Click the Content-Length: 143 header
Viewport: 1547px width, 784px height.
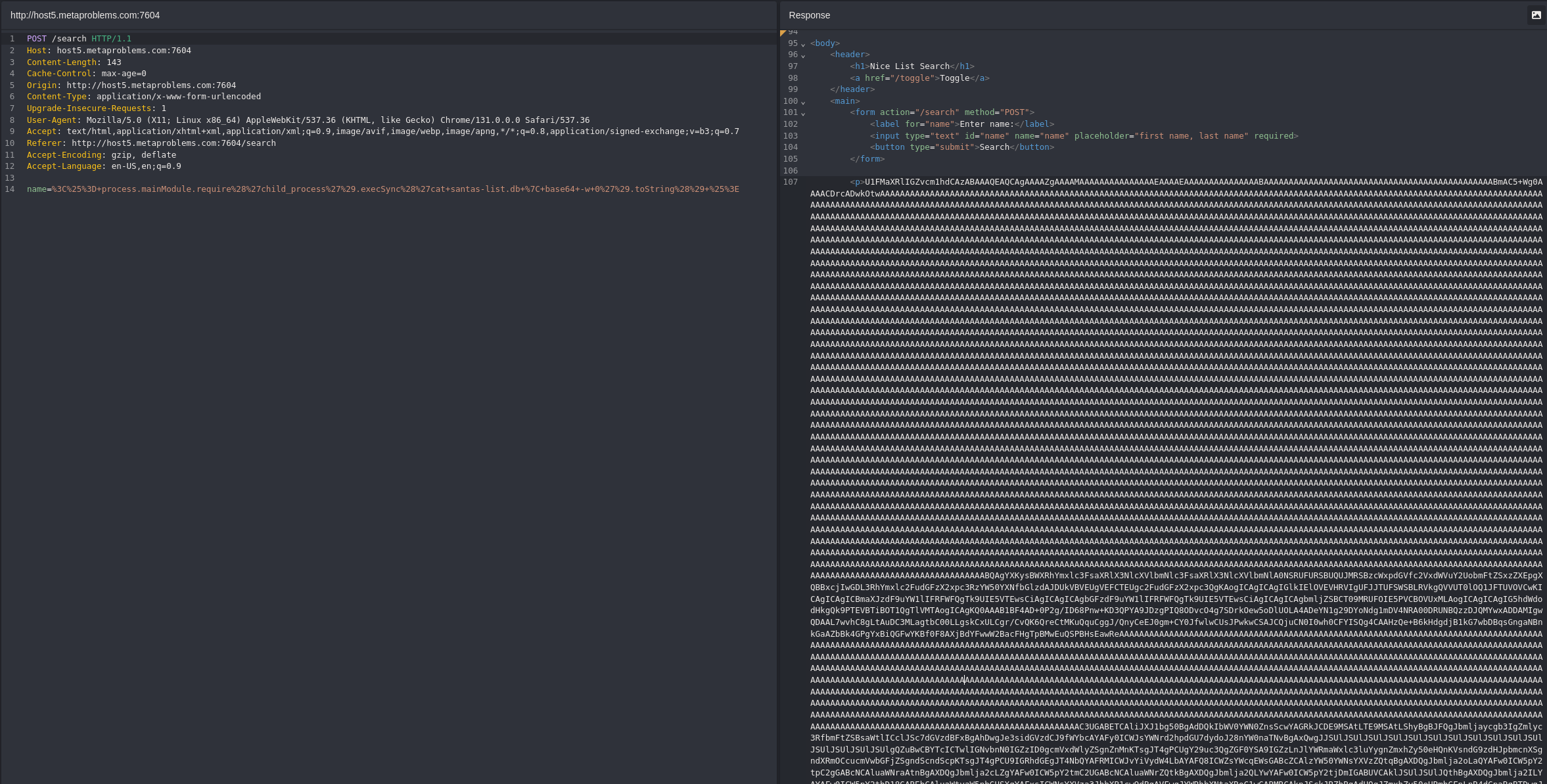74,62
